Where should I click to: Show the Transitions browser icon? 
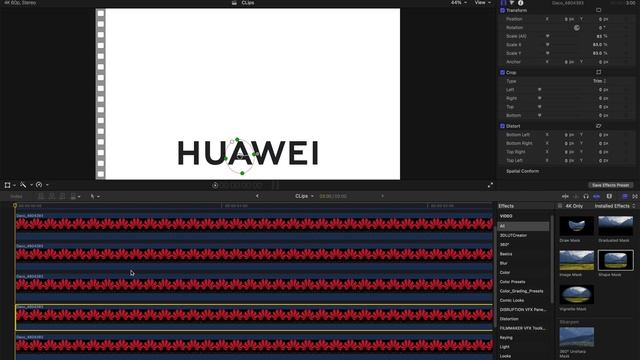click(x=635, y=196)
